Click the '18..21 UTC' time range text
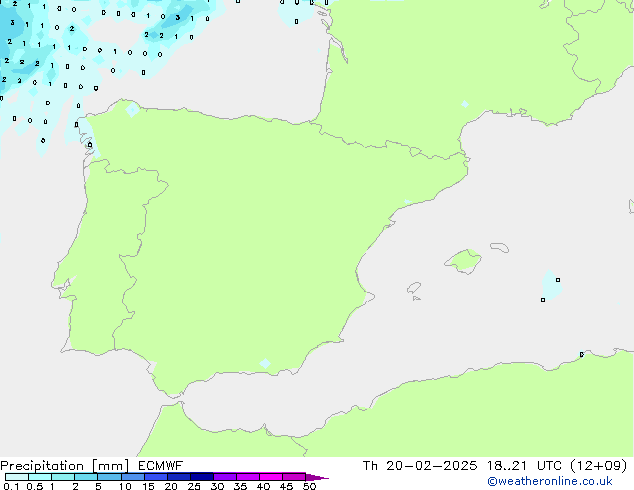The width and height of the screenshot is (634, 490). point(524,466)
